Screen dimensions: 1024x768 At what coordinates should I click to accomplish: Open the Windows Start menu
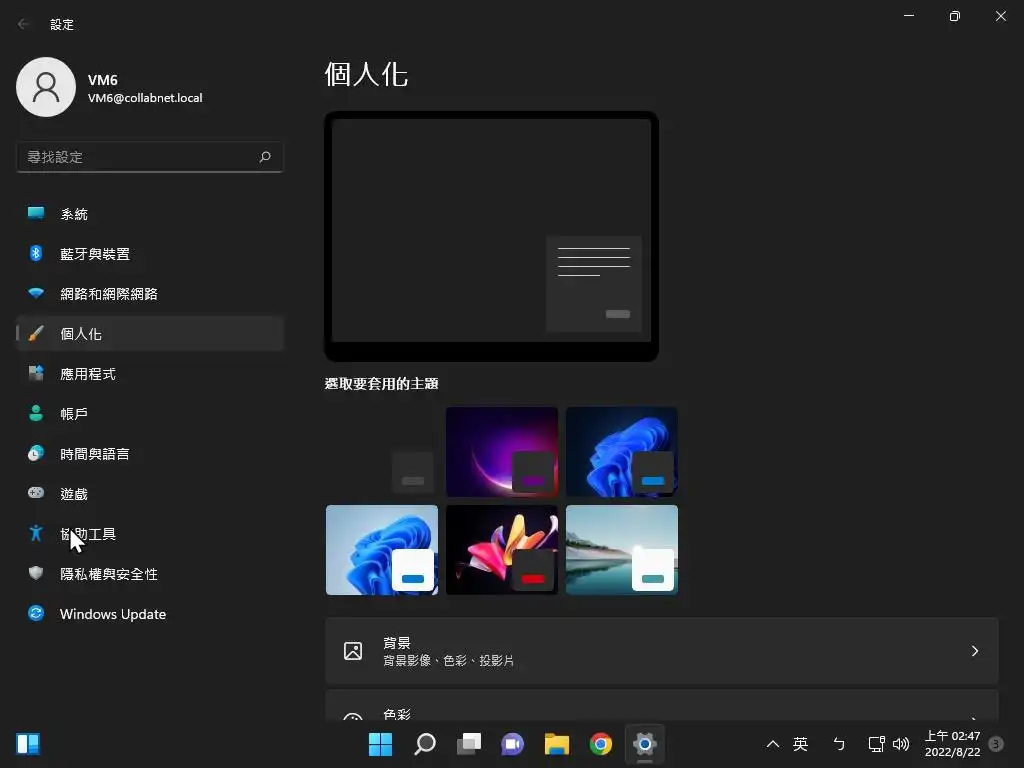tap(381, 744)
